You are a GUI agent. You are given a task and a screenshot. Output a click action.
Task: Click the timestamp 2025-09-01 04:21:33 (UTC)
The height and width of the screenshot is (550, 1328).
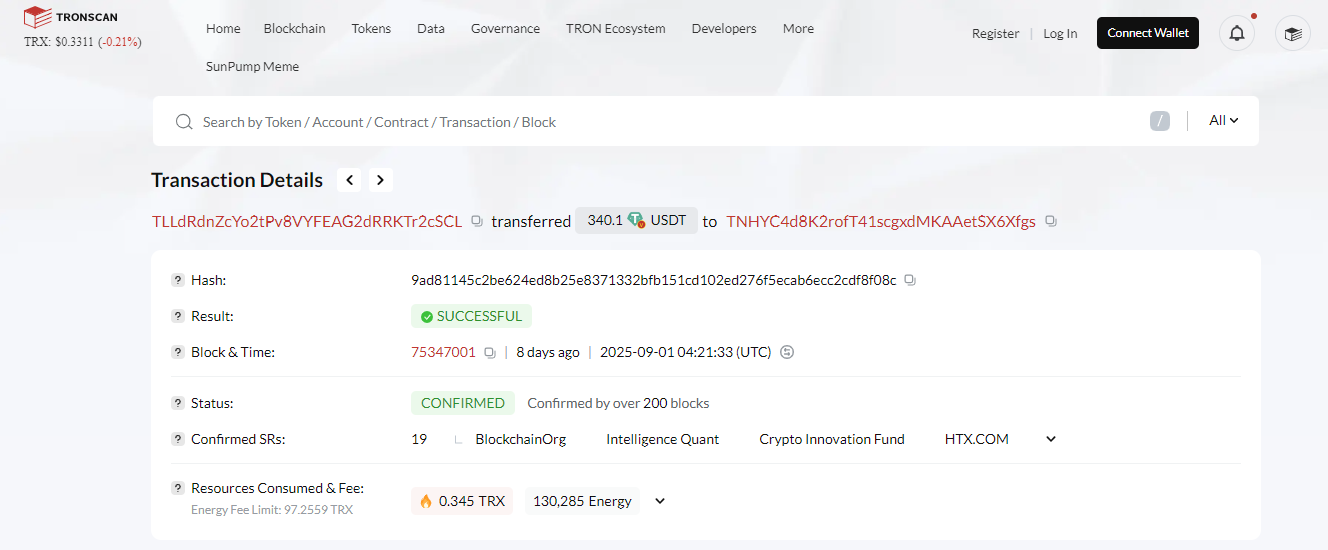(x=685, y=352)
